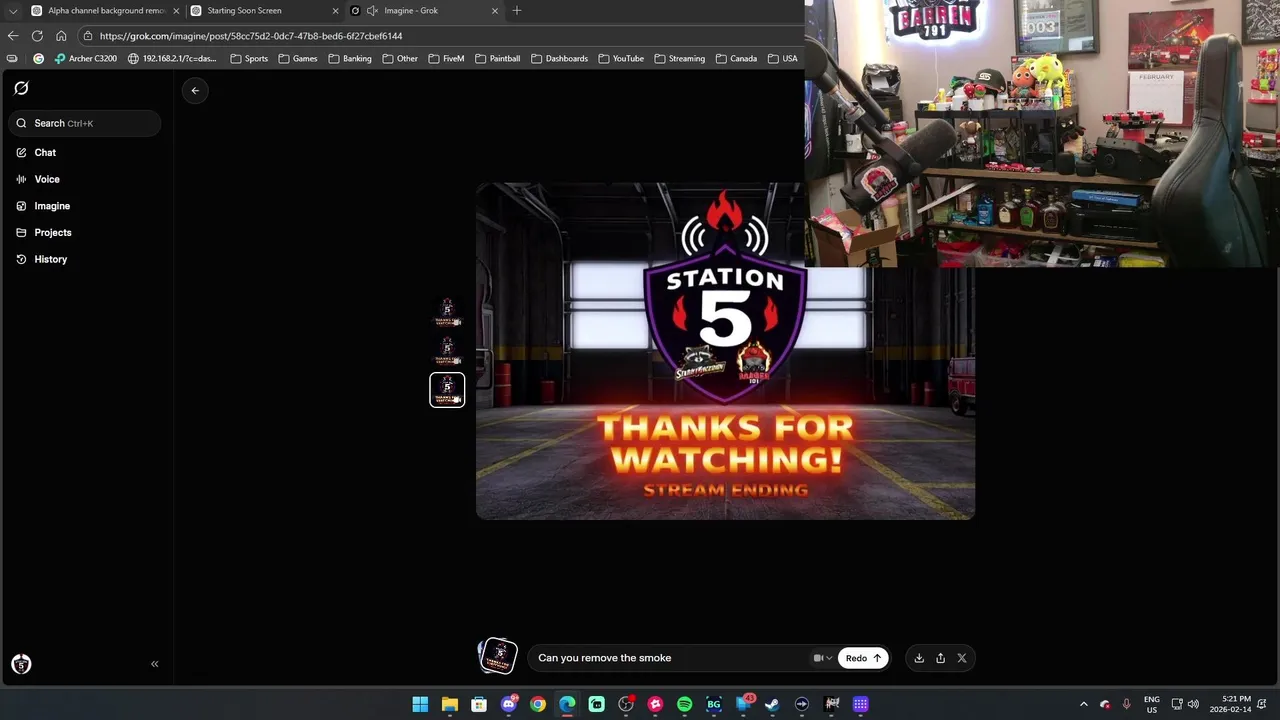The image size is (1280, 720).
Task: Click the Redo button
Action: (x=863, y=658)
